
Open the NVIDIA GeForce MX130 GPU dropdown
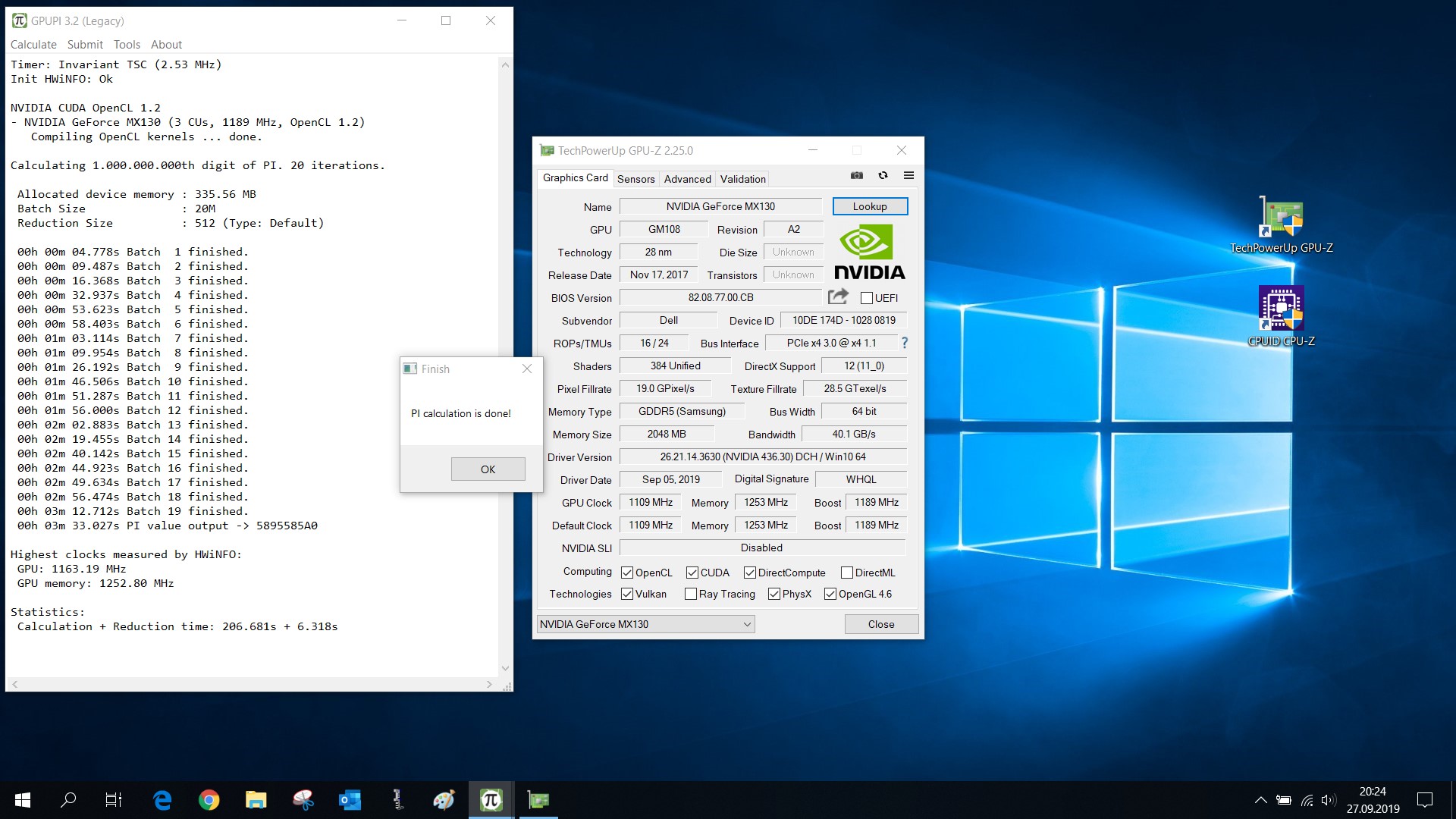pyautogui.click(x=645, y=624)
